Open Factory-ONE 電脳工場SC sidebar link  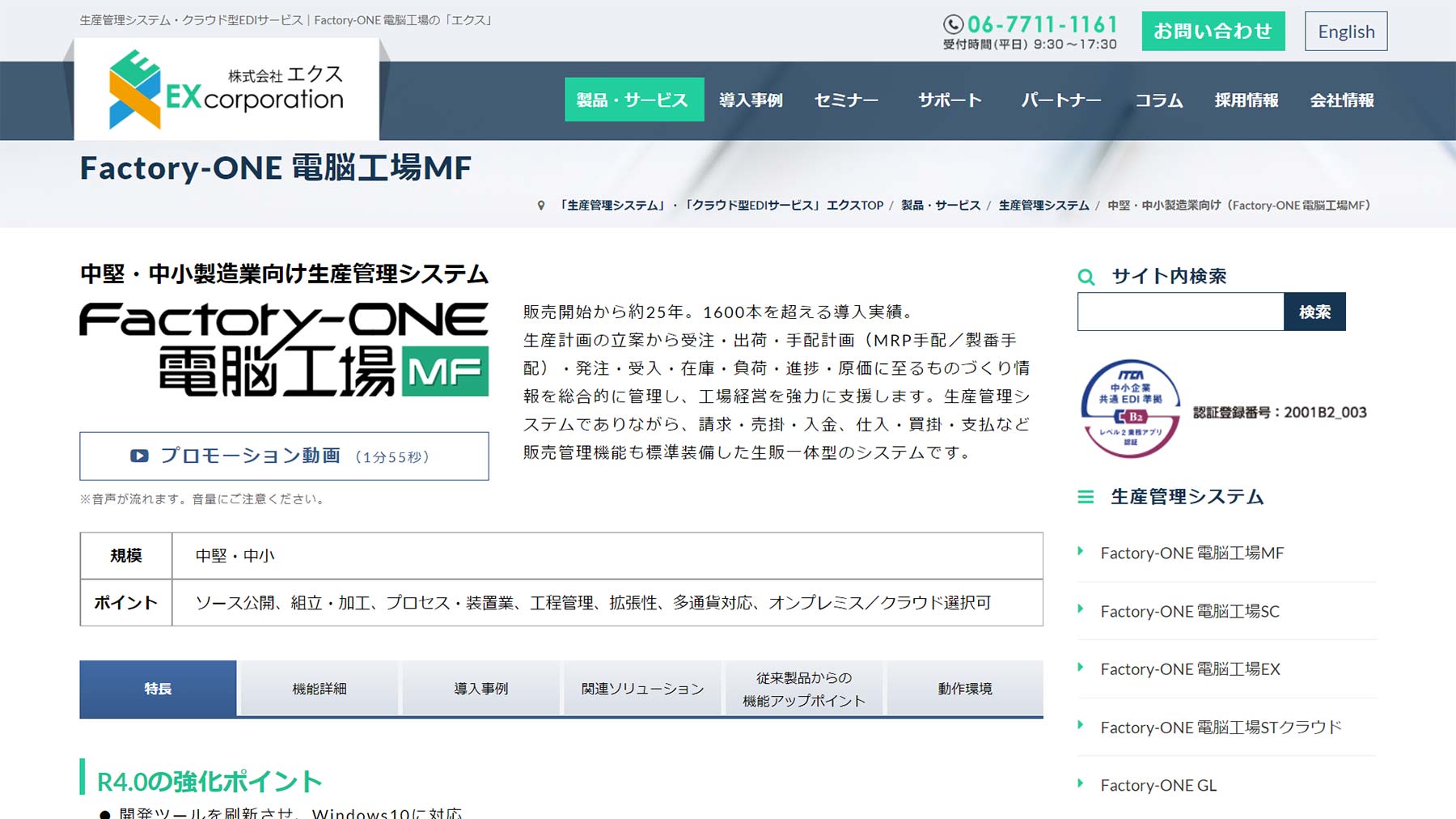[1190, 612]
